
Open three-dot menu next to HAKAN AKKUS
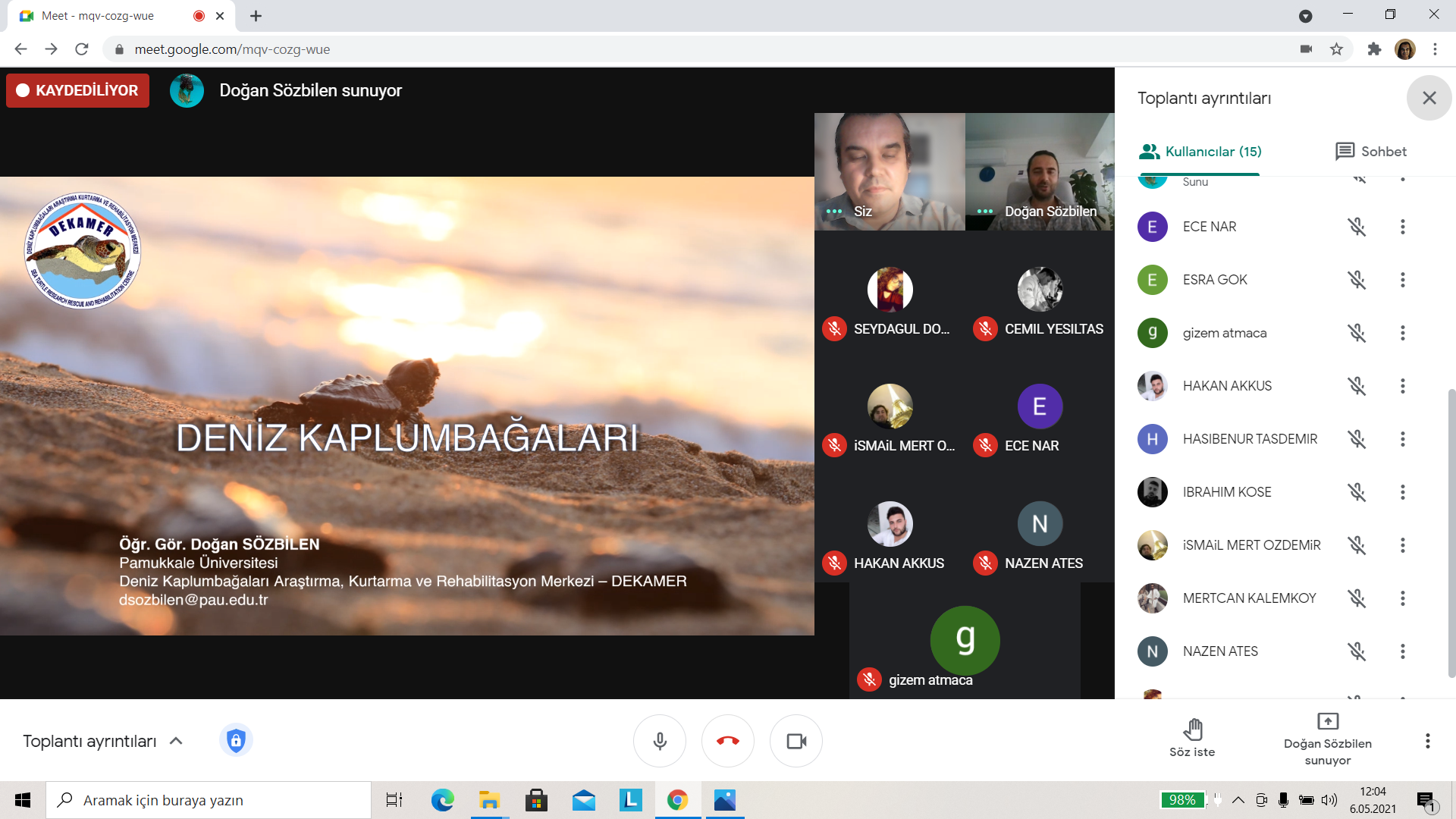[x=1402, y=386]
